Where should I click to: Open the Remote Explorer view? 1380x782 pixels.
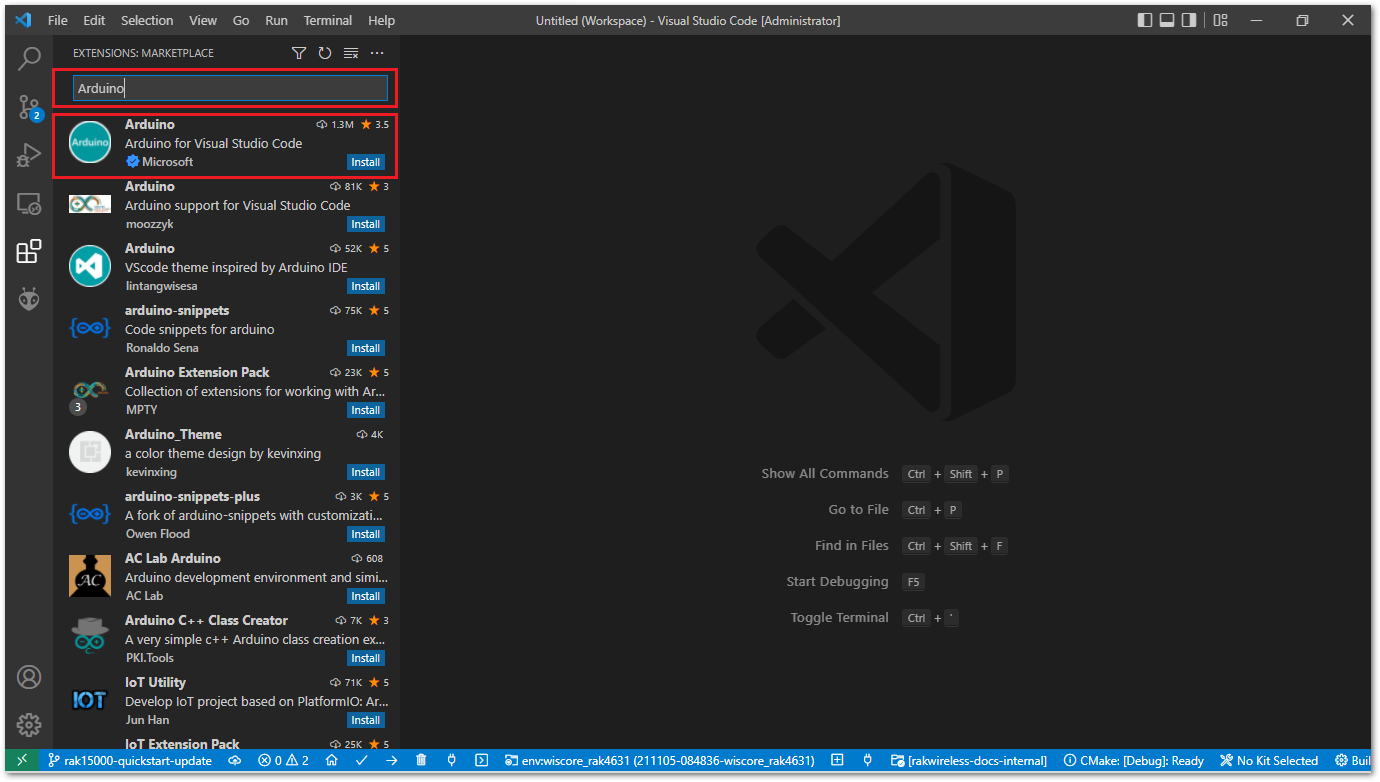point(29,203)
